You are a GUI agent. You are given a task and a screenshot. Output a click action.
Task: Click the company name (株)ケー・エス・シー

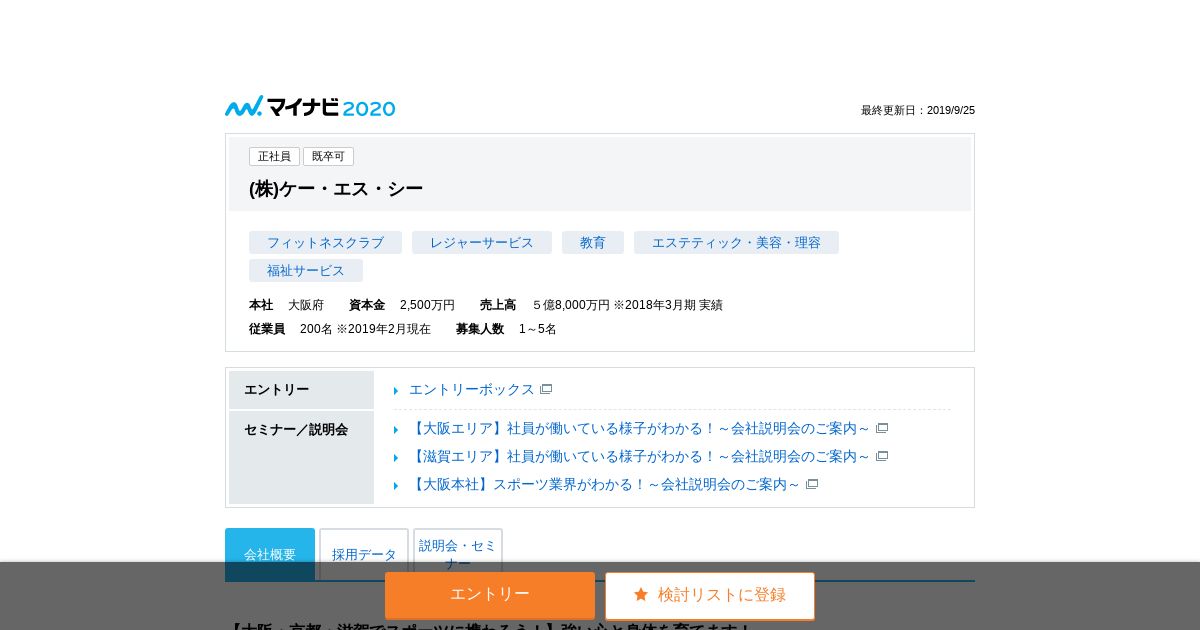click(336, 189)
